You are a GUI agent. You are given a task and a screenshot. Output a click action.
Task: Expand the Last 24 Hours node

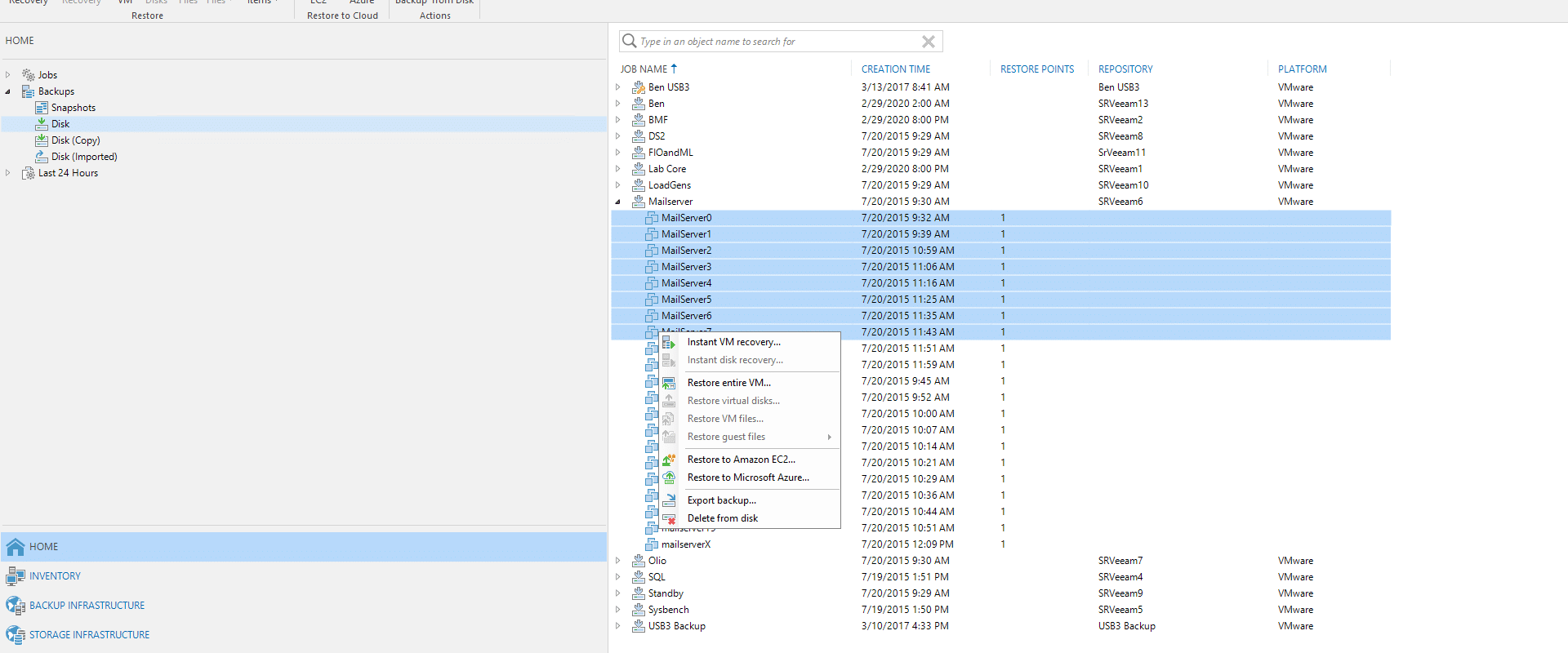pyautogui.click(x=8, y=173)
